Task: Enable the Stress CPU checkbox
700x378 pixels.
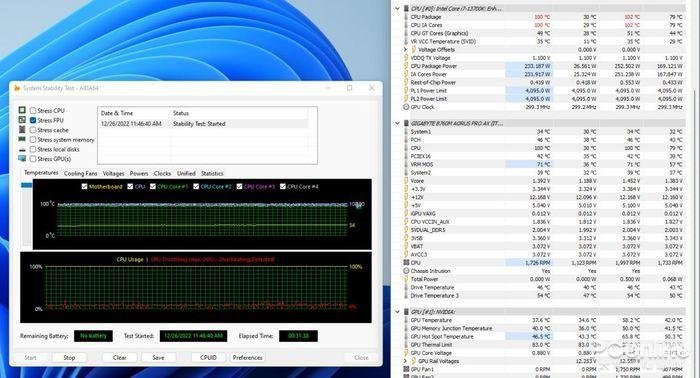Action: (33, 110)
